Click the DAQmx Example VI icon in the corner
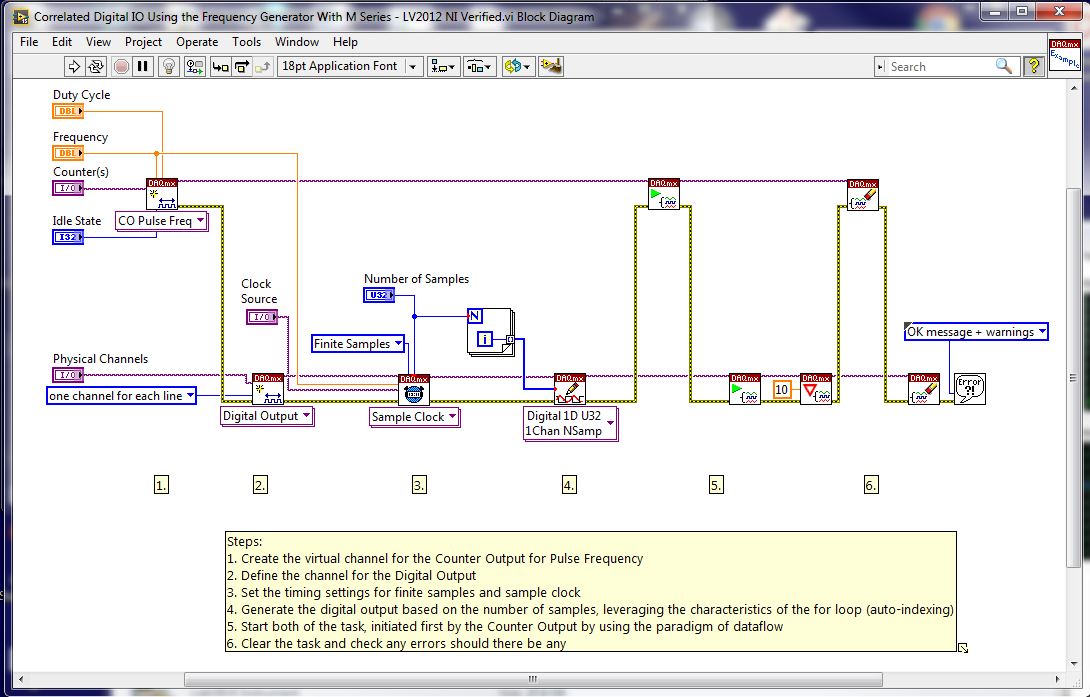Image resolution: width=1090 pixels, height=697 pixels. [x=1064, y=54]
